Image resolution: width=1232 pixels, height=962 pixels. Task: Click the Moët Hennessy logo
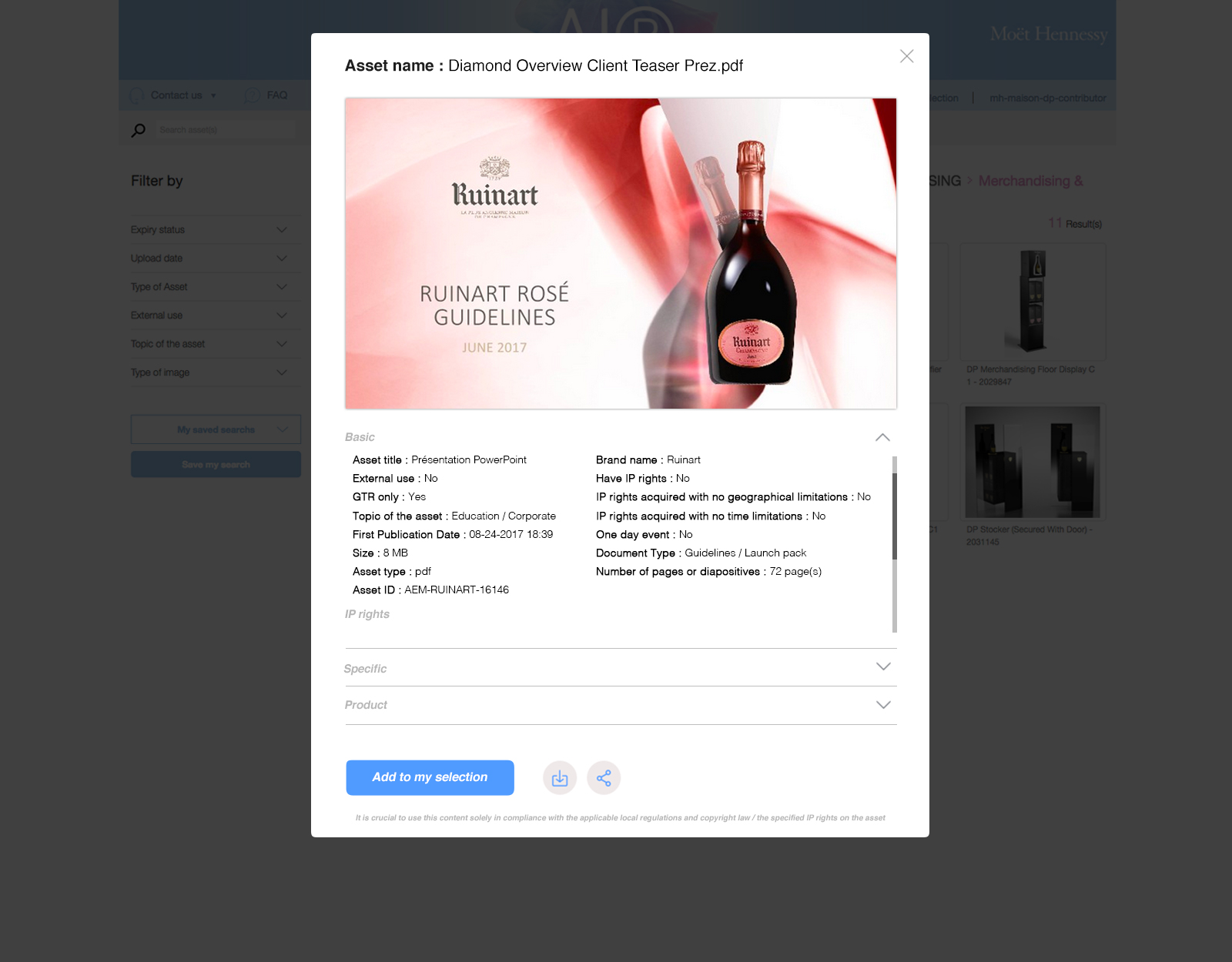[x=1049, y=34]
